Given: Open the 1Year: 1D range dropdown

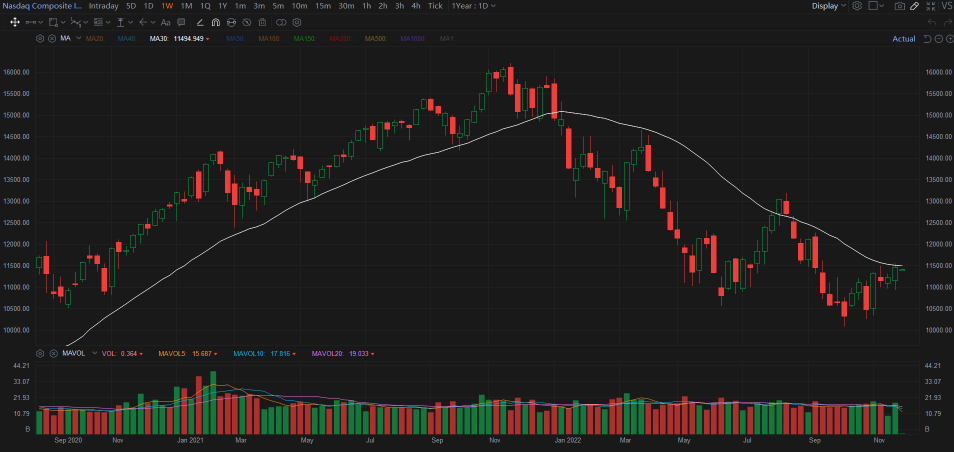Looking at the screenshot, I should (474, 5).
